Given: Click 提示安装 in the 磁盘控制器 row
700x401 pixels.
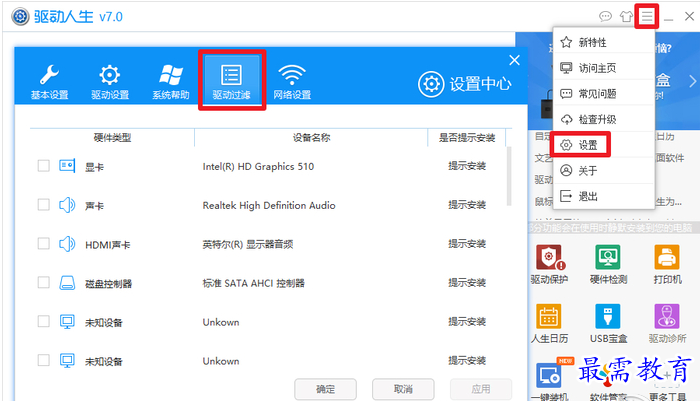Looking at the screenshot, I should click(x=467, y=283).
